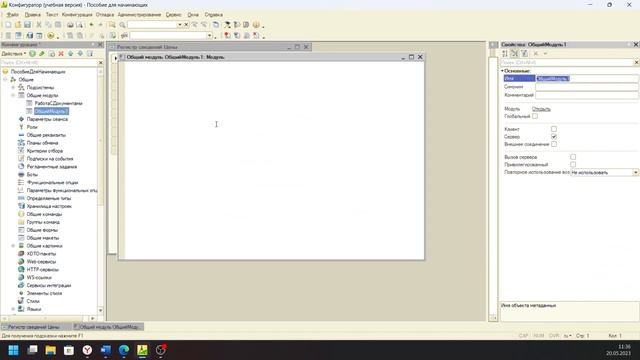Viewport: 640px width, 360px height.
Task: Open File Explorer from the taskbar
Action: click(x=51, y=350)
